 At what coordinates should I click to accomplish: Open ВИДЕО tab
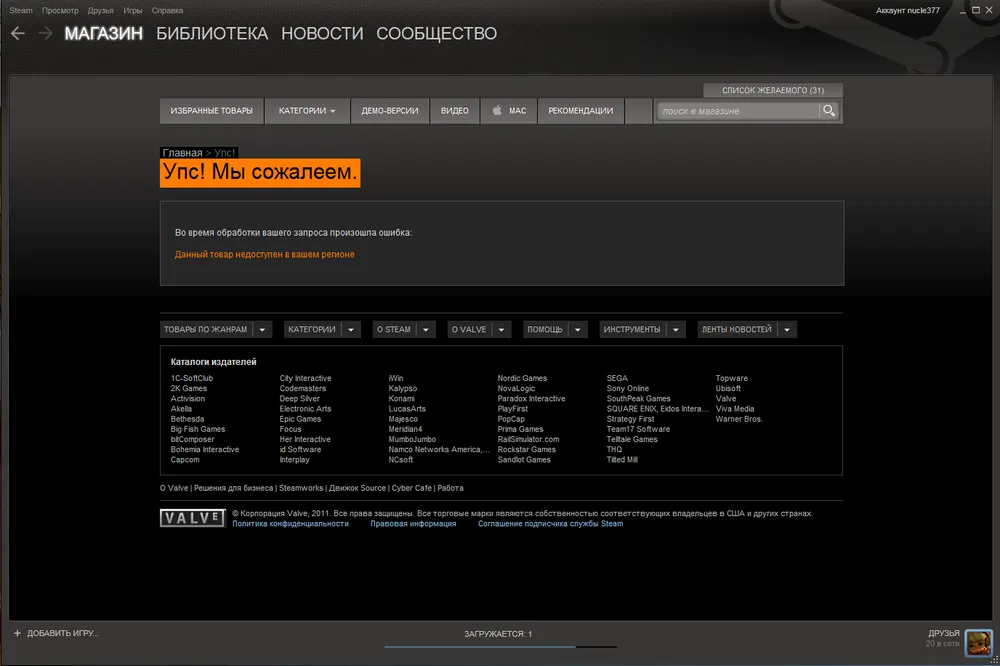(x=455, y=110)
